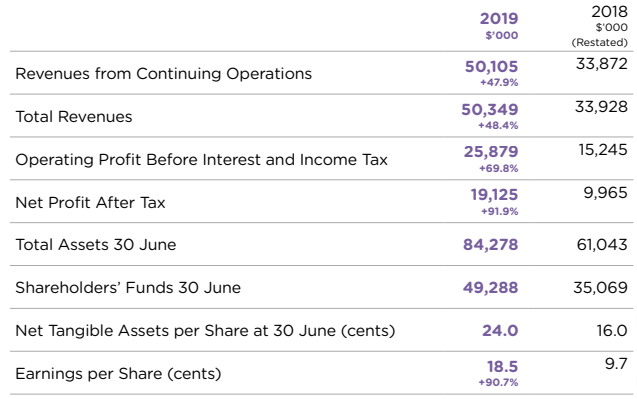Select Net Tangible Assets per Share label
The width and height of the screenshot is (637, 399).
click(x=205, y=331)
